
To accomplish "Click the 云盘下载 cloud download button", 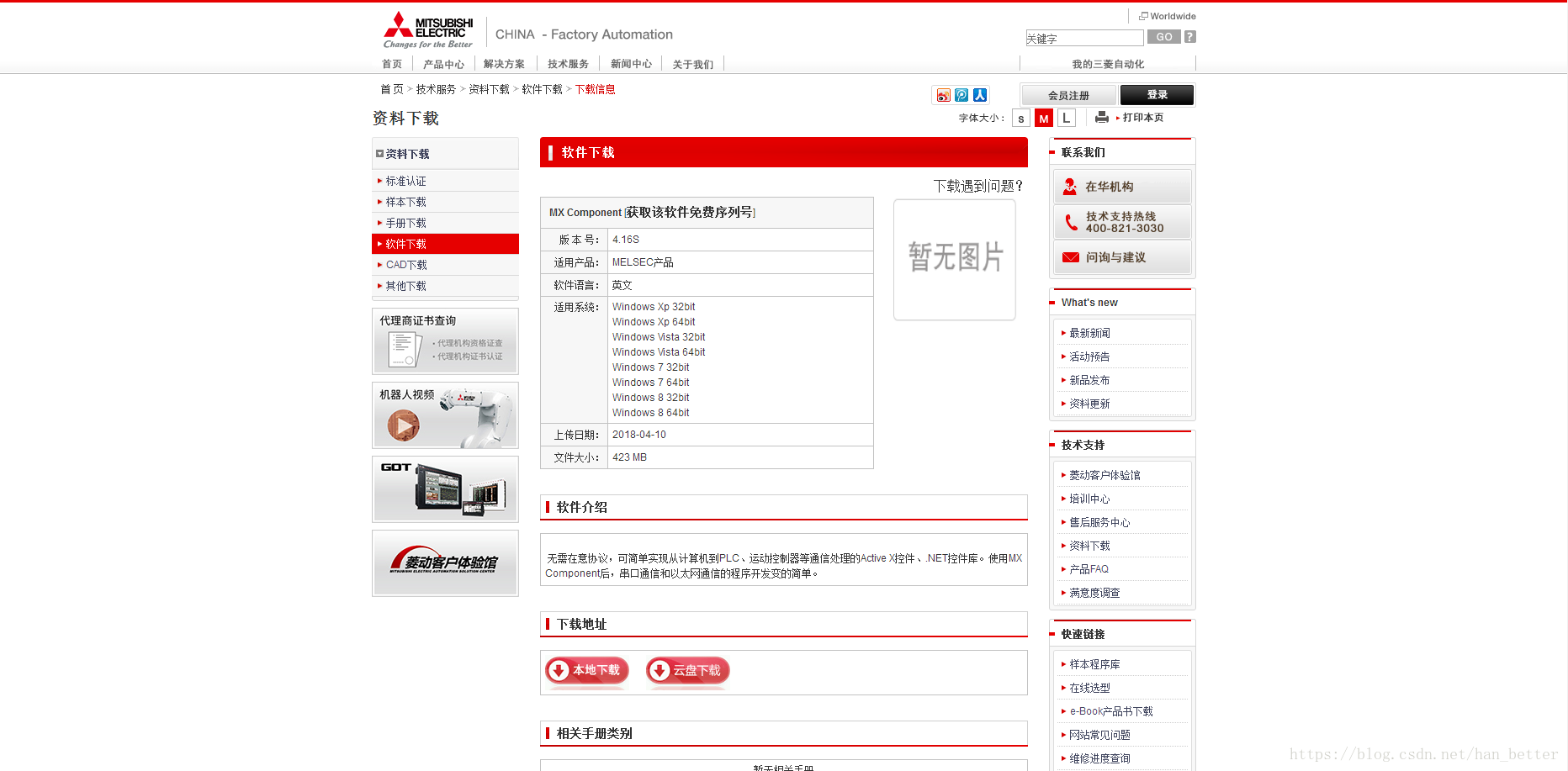I will 687,671.
